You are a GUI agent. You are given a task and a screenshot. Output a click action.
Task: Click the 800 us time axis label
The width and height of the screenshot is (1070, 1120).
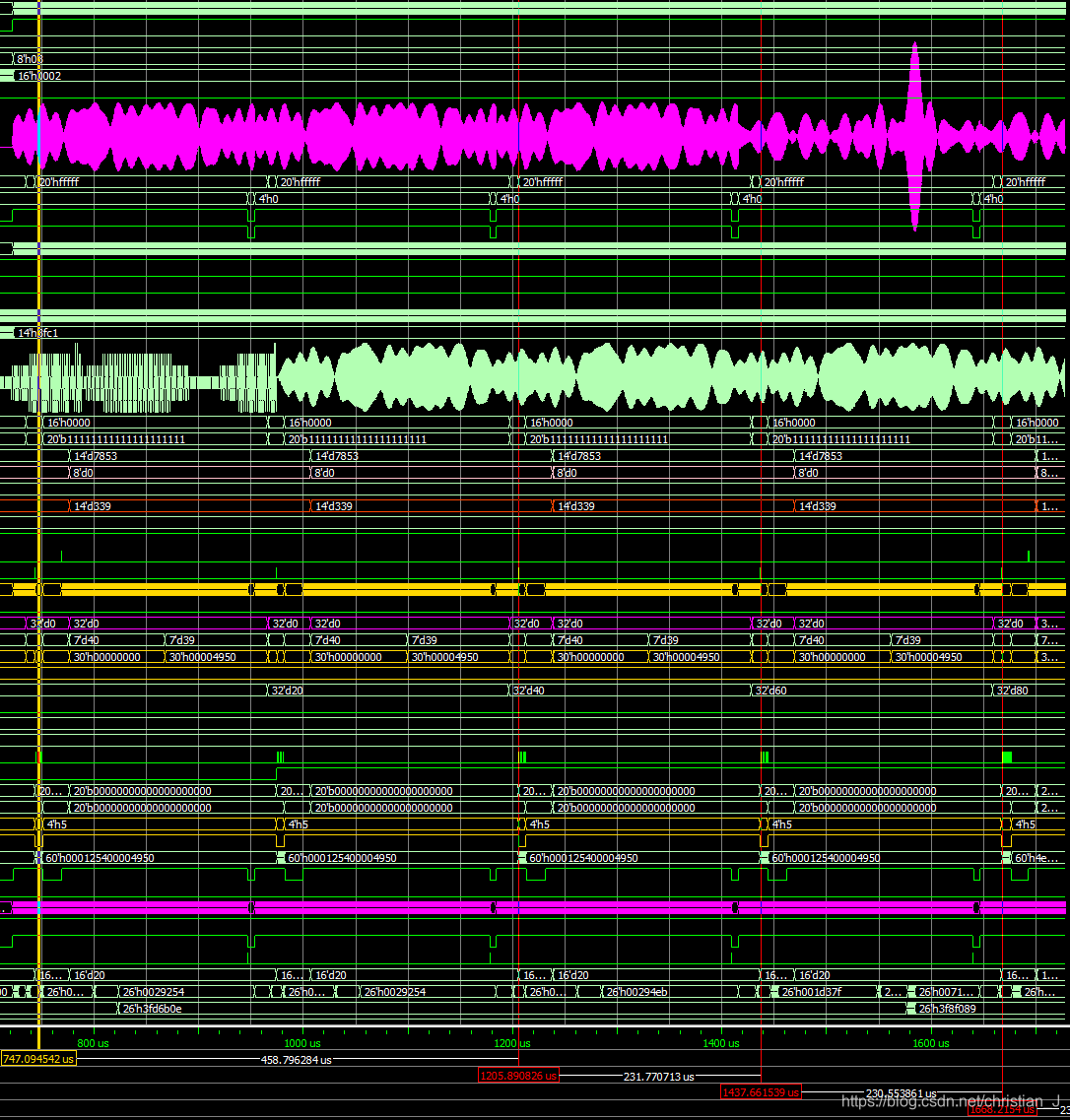pos(93,1043)
